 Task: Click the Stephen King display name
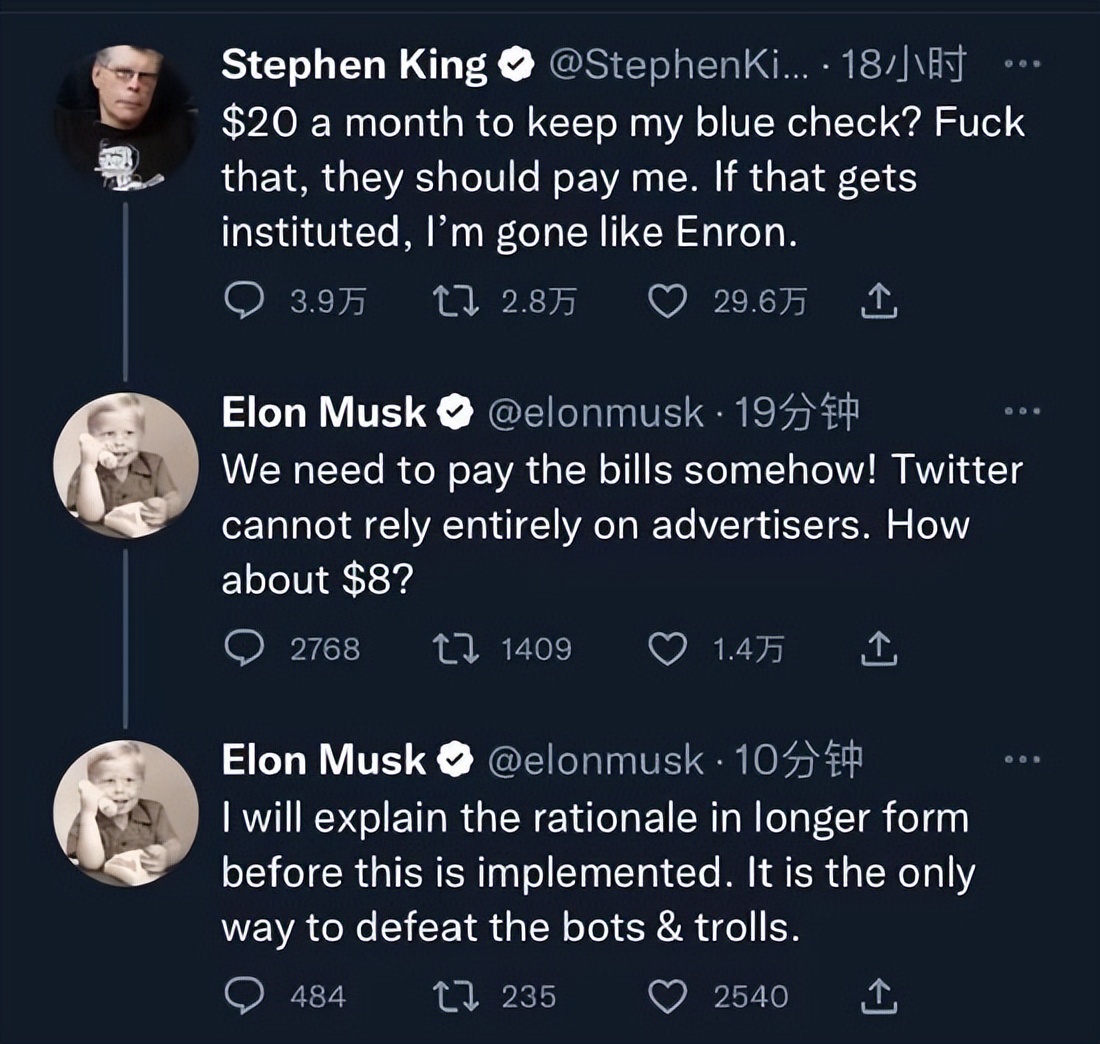tap(354, 65)
